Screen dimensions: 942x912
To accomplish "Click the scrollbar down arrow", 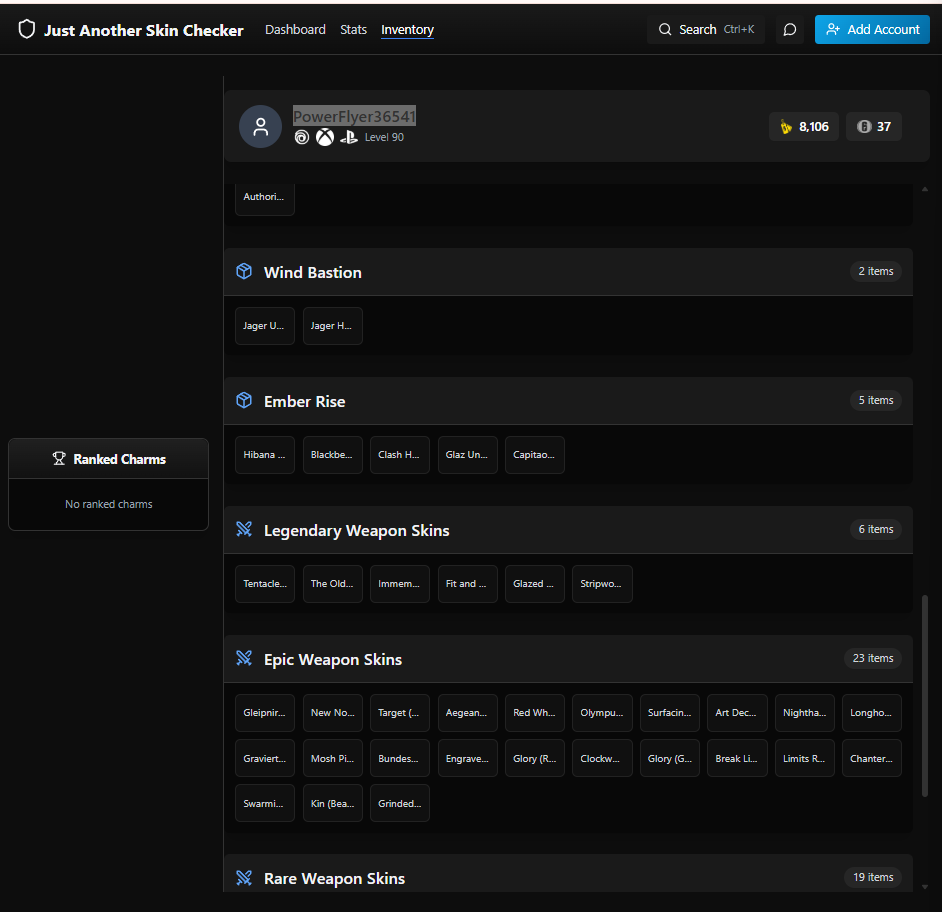I will coord(925,887).
